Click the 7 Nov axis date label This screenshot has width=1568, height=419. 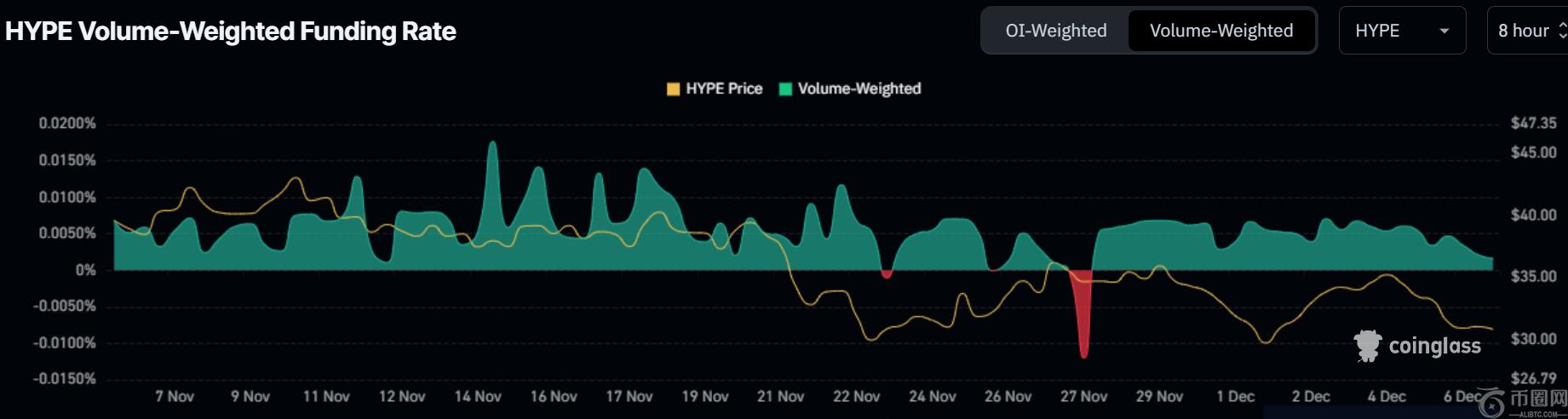pos(175,397)
